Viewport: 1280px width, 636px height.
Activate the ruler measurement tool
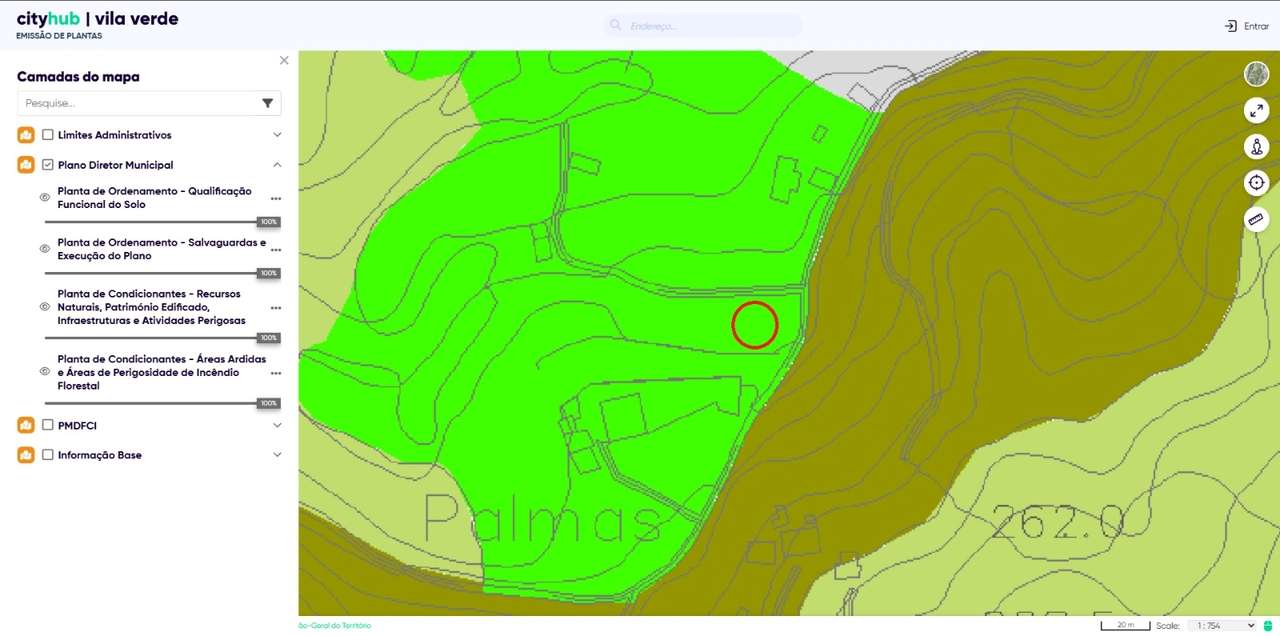point(1256,219)
